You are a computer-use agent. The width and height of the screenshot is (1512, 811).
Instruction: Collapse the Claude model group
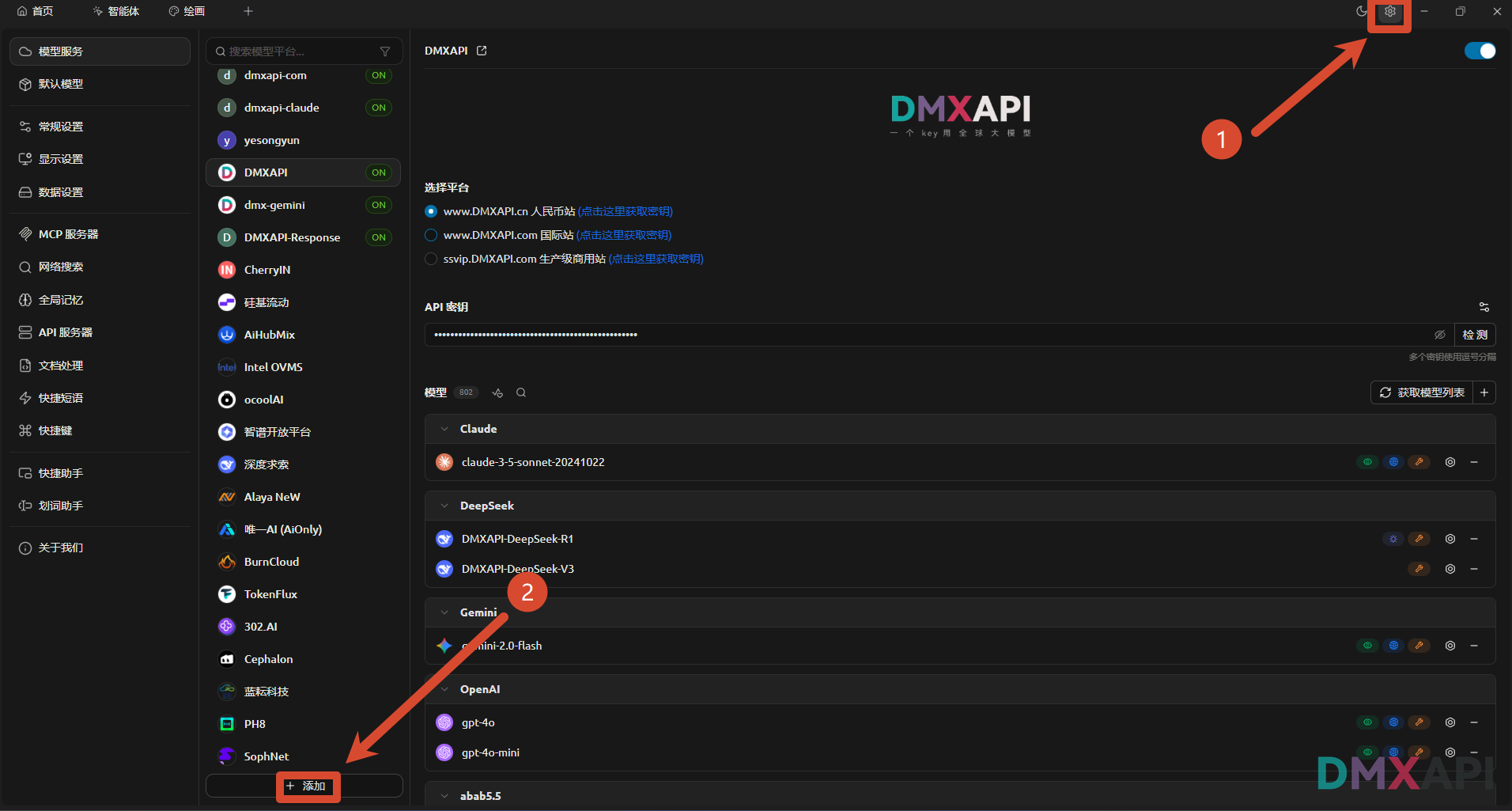click(x=444, y=429)
